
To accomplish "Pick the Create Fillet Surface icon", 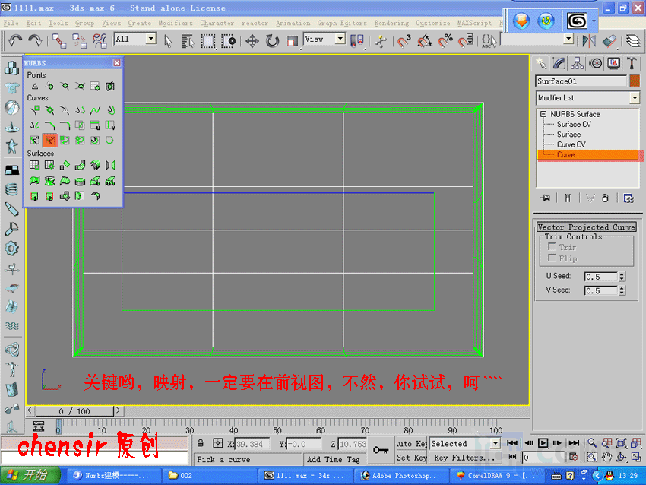I will point(95,196).
